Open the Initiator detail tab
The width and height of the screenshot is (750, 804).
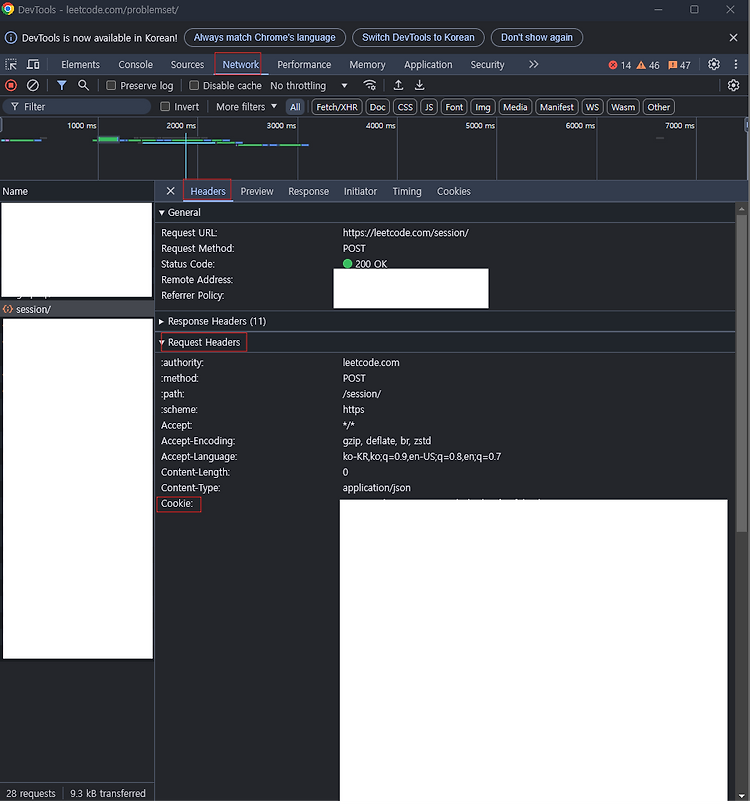360,191
